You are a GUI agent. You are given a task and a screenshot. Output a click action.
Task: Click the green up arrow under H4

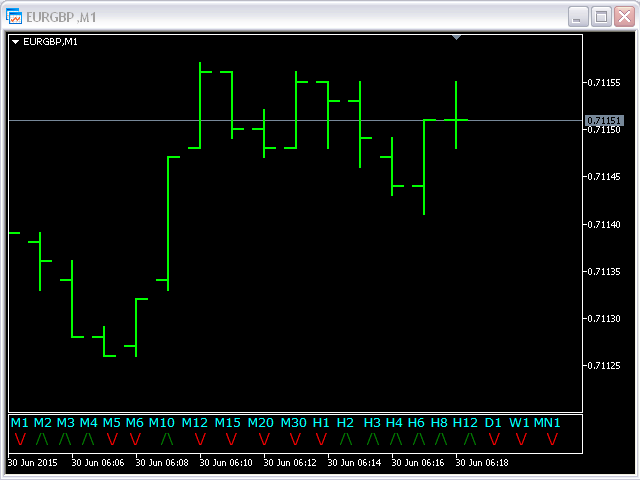click(x=396, y=440)
